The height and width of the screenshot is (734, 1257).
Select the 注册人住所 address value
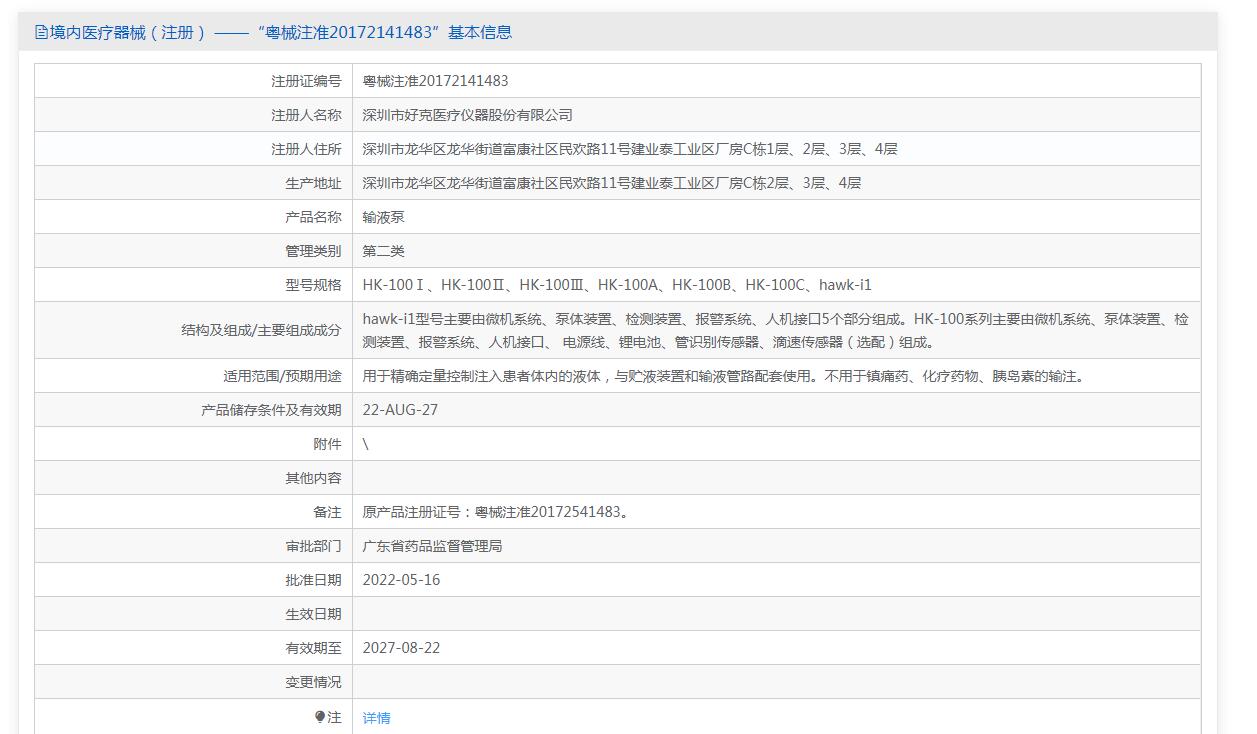tap(629, 149)
